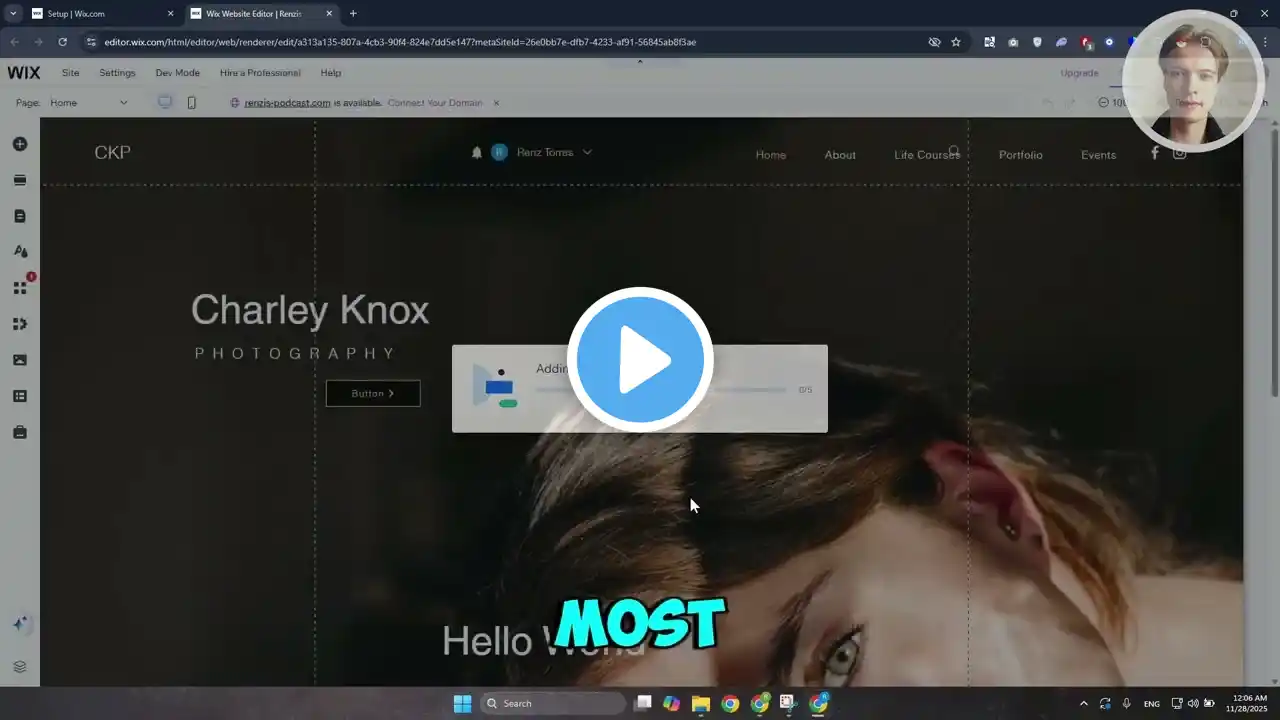Open the Pages & Menu panel
Image resolution: width=1280 pixels, height=720 pixels.
point(20,216)
